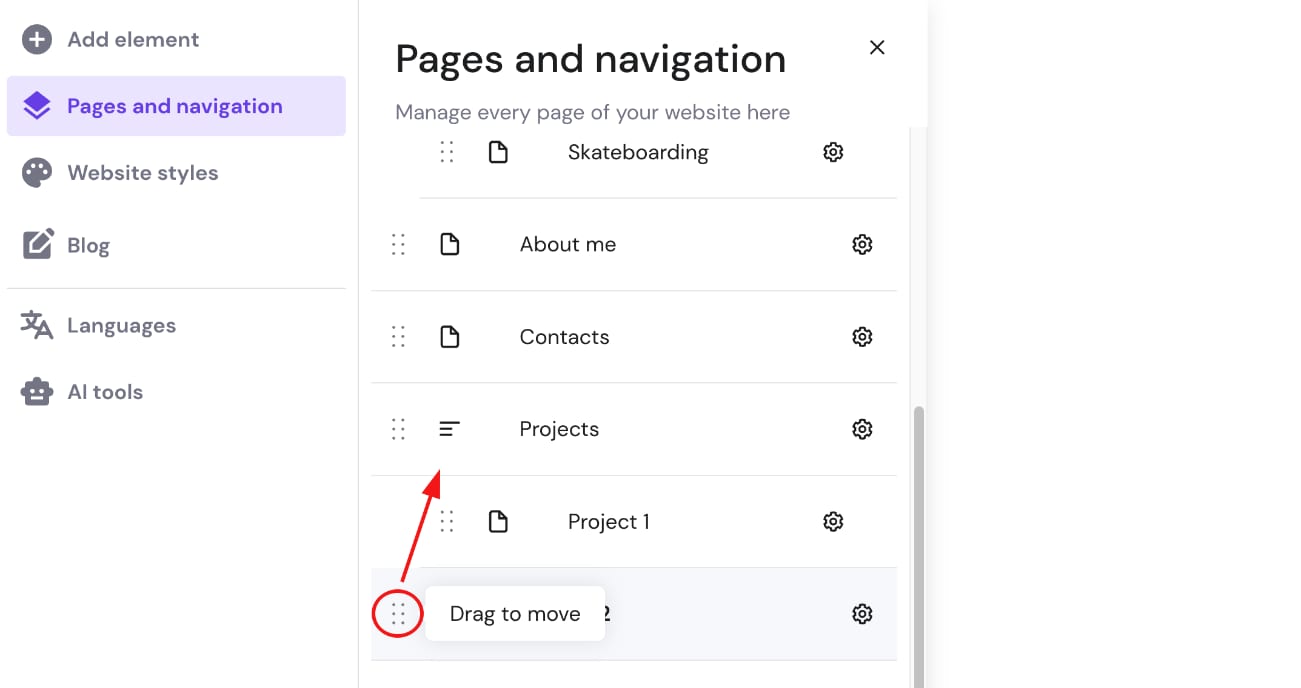Click the settings gear on highlighted bottom row
The height and width of the screenshot is (688, 1301).
coord(862,614)
